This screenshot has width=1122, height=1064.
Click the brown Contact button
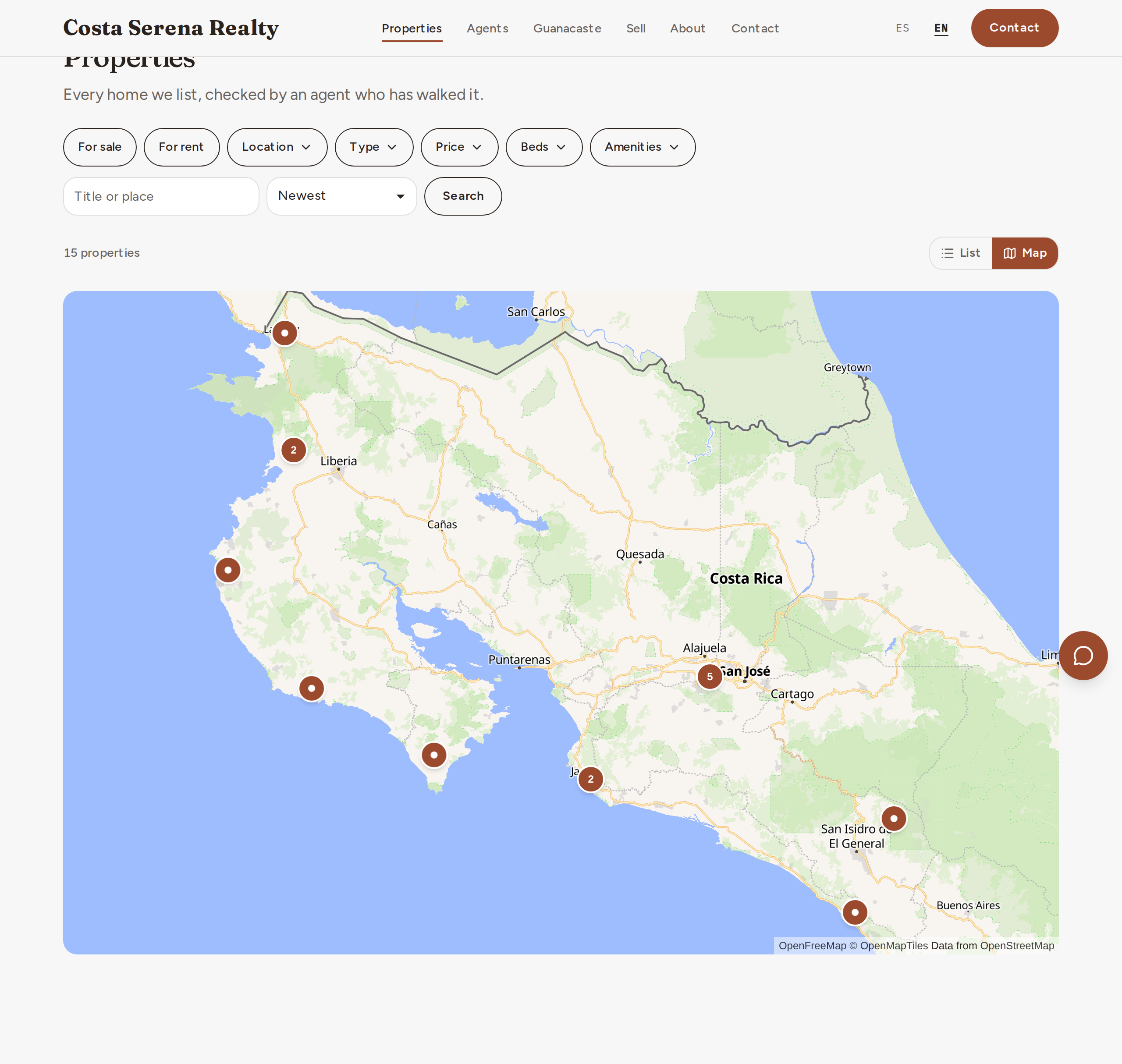[1014, 28]
